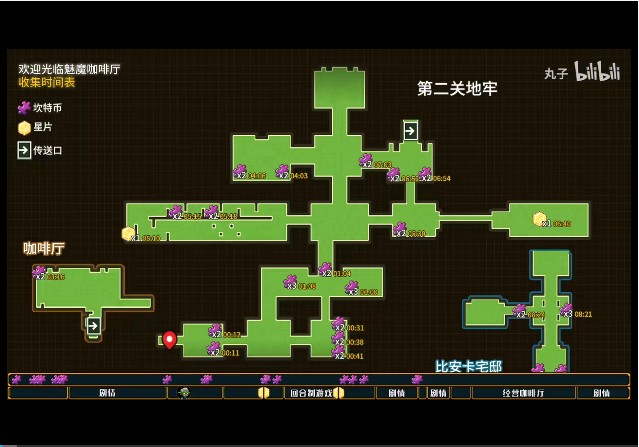Viewport: 639px width, 447px height.
Task: Select the coin marker timed 04:03
Action: [x=282, y=171]
